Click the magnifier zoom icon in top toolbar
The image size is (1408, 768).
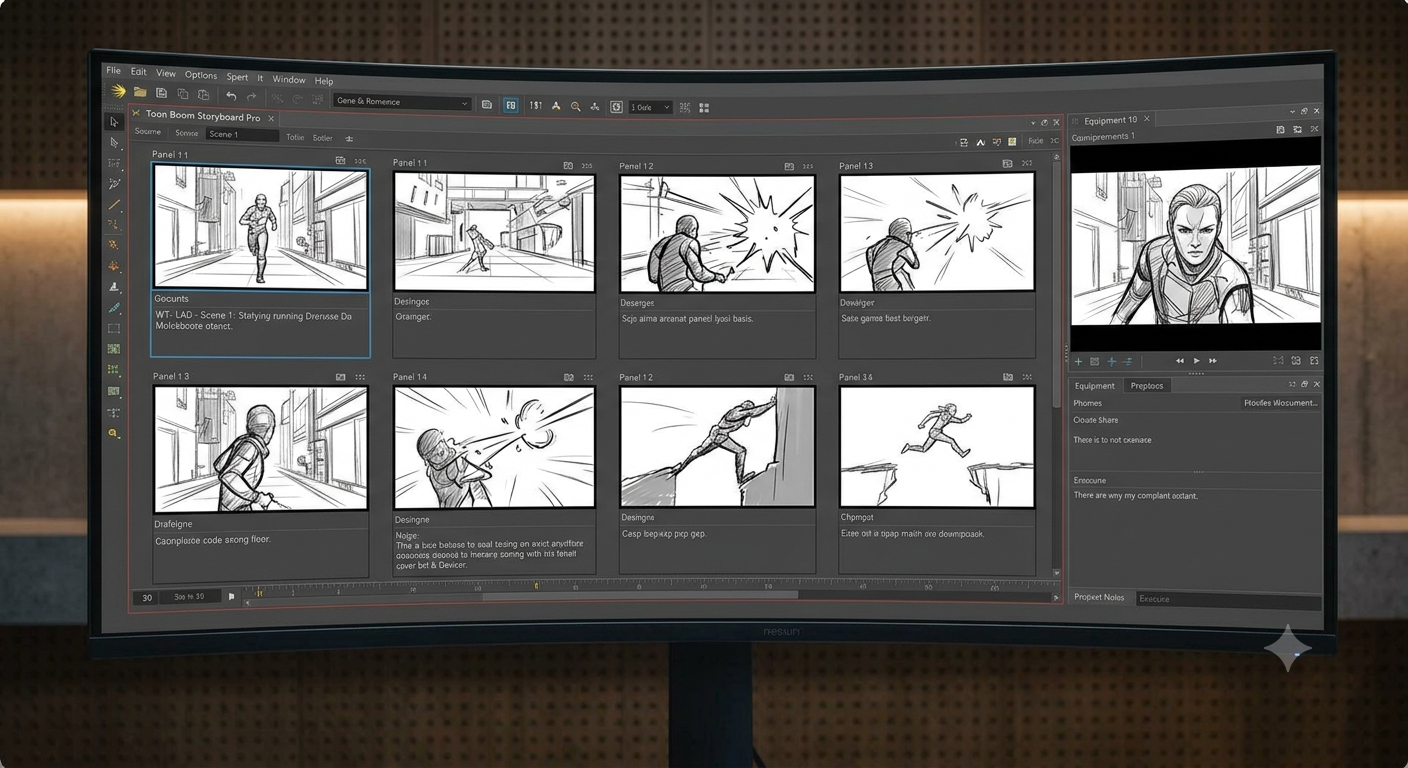(x=575, y=106)
